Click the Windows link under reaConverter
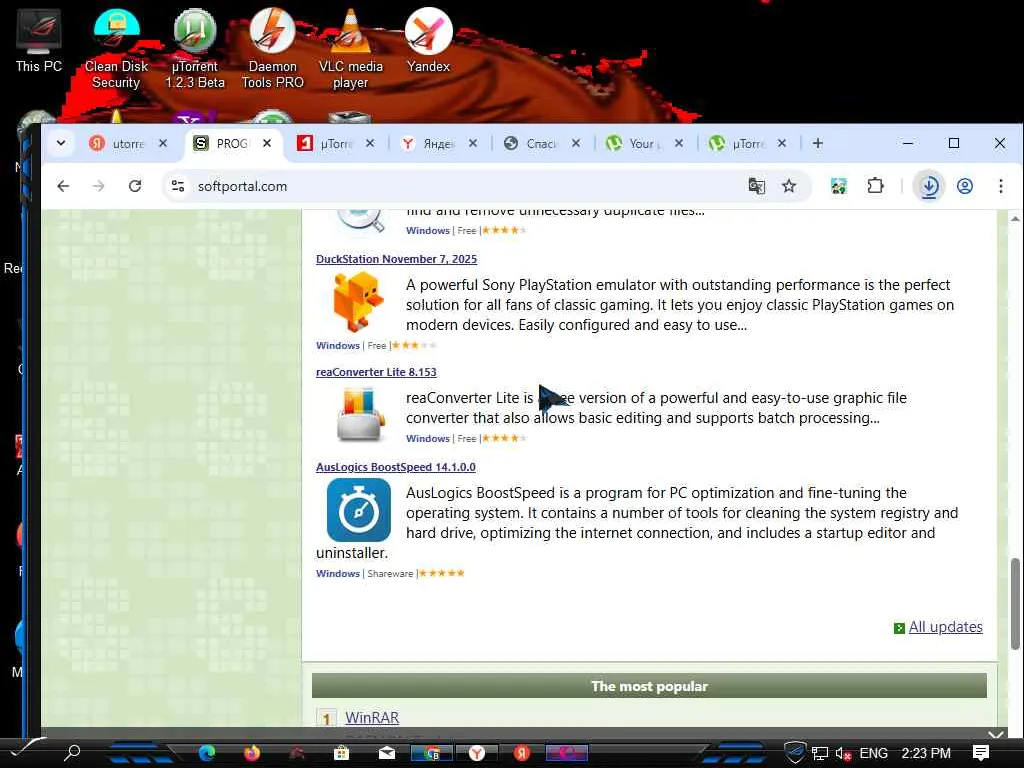This screenshot has height=768, width=1024. (428, 439)
